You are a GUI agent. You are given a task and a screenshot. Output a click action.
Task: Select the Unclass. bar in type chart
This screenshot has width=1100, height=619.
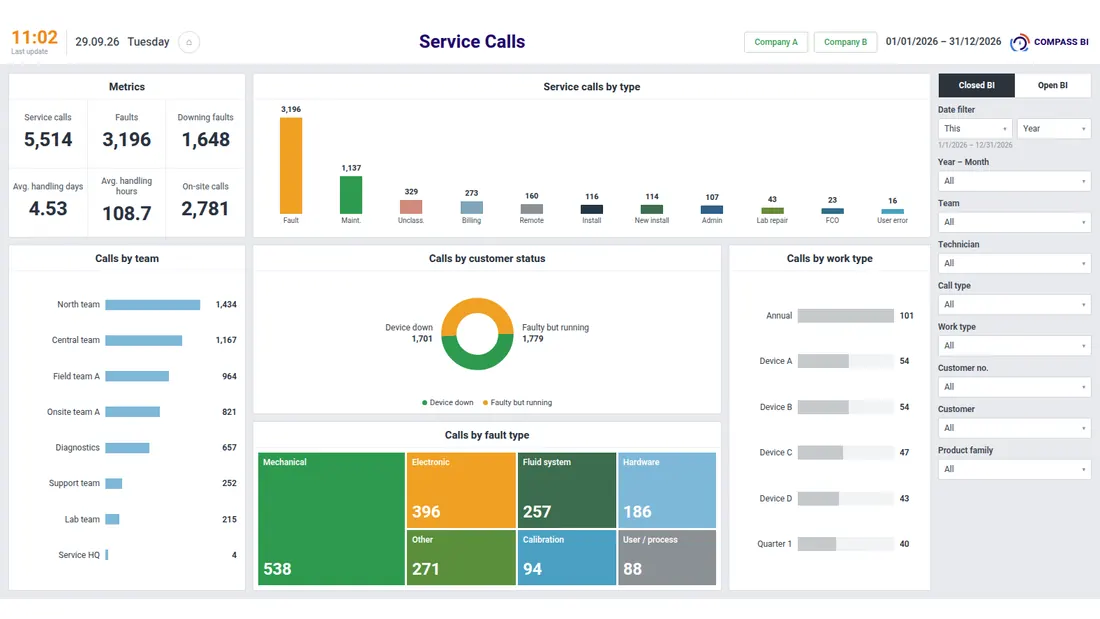(411, 207)
